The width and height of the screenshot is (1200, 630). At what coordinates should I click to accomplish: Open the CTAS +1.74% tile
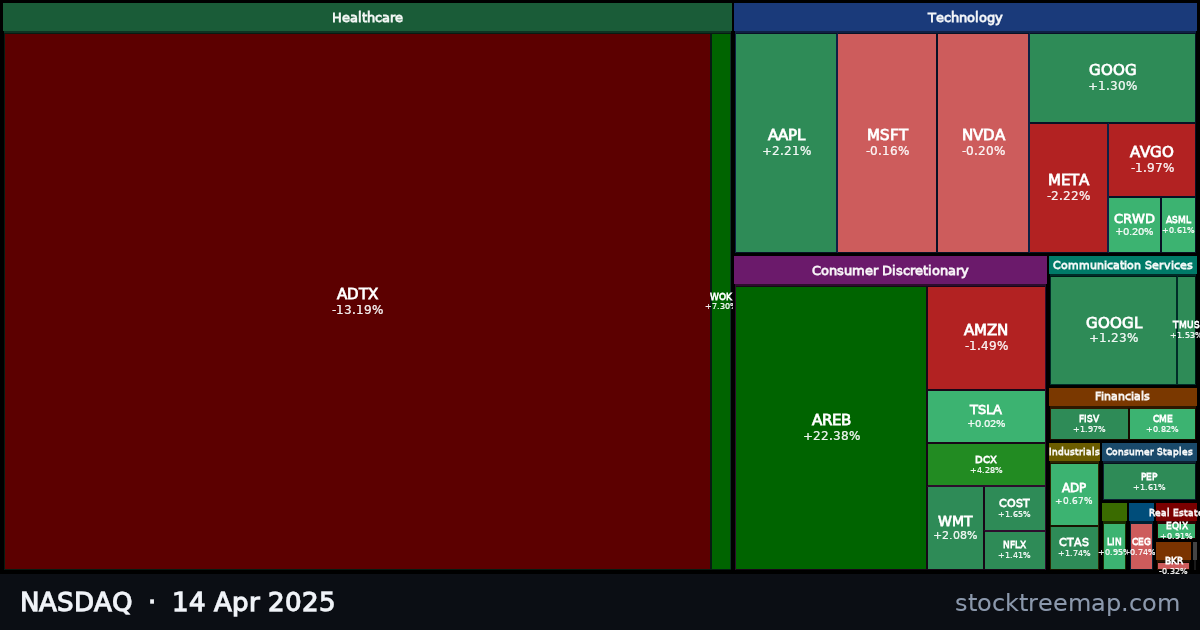pos(1074,548)
